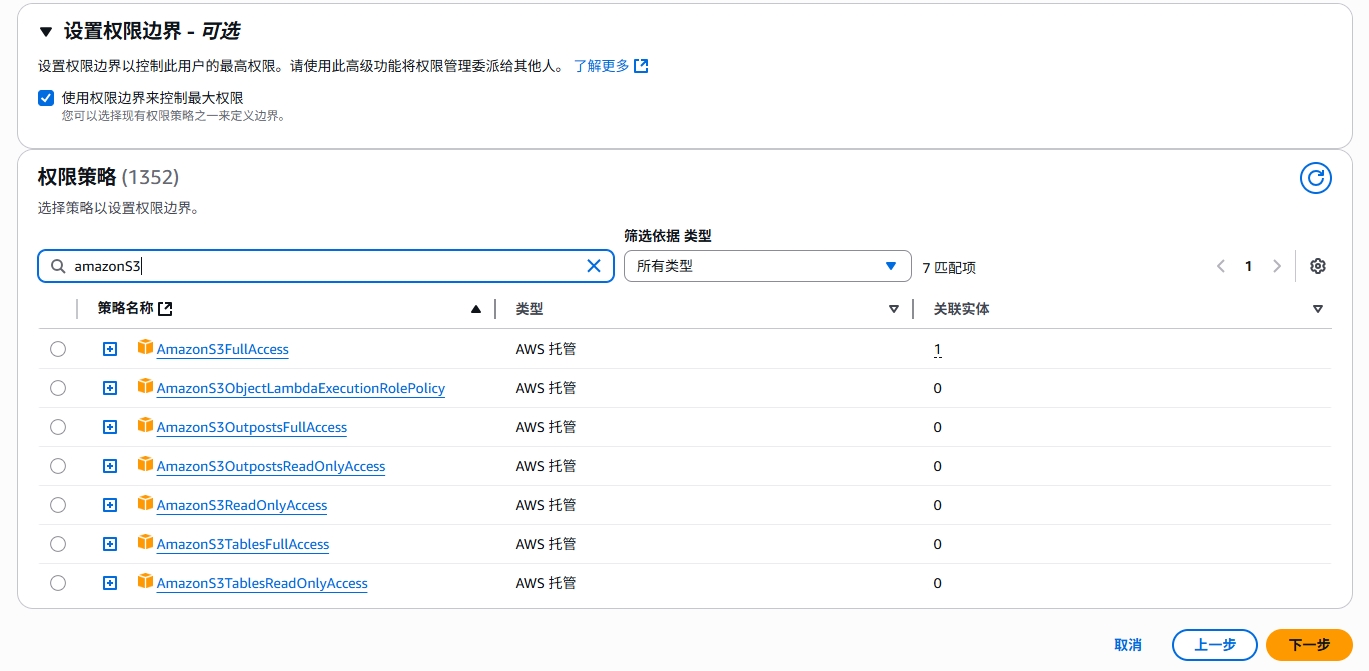Select AmazonS3OutpostsReadOnlyAccess radio button
Image resolution: width=1369 pixels, height=671 pixels.
pyautogui.click(x=58, y=466)
